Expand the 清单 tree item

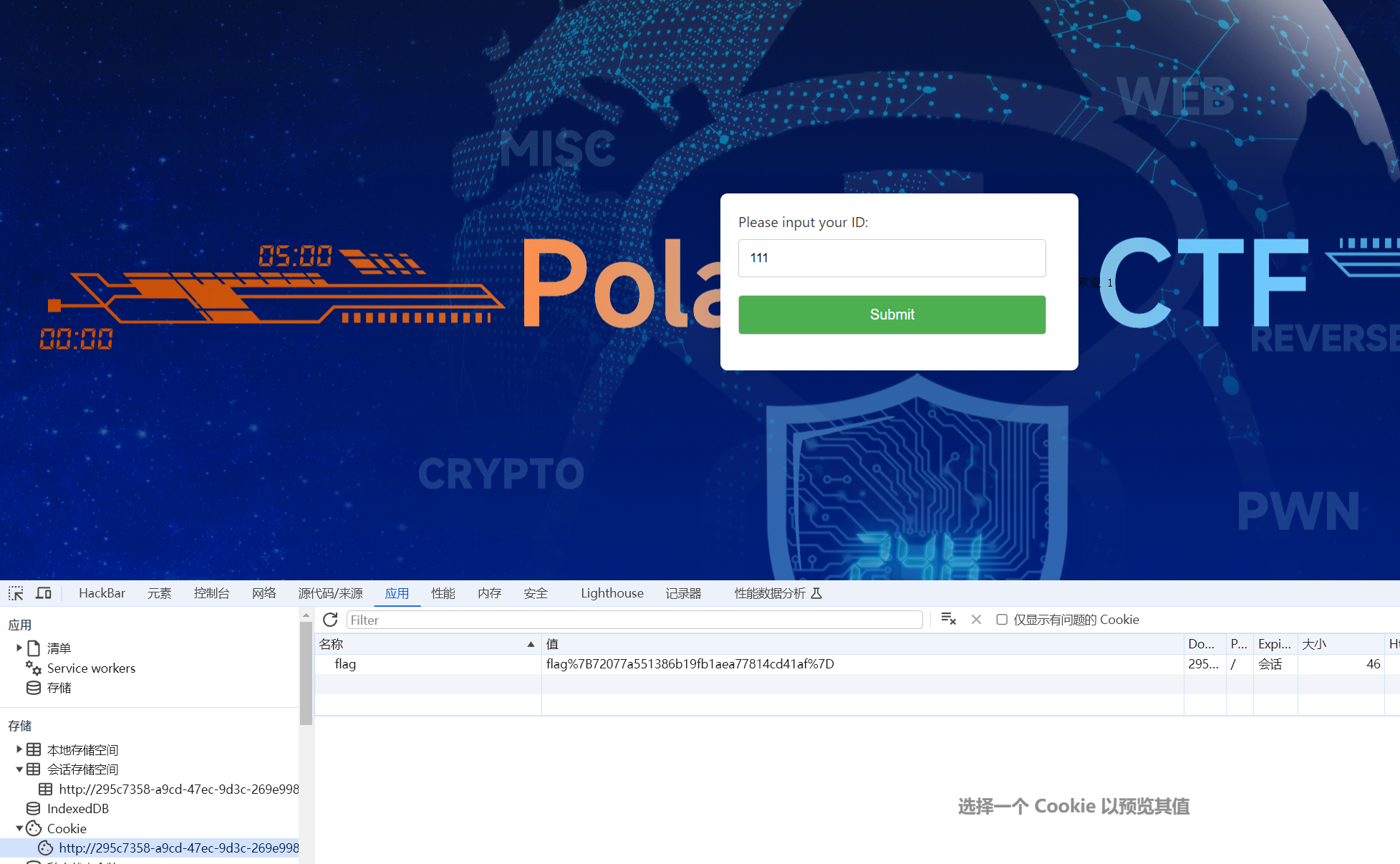19,648
